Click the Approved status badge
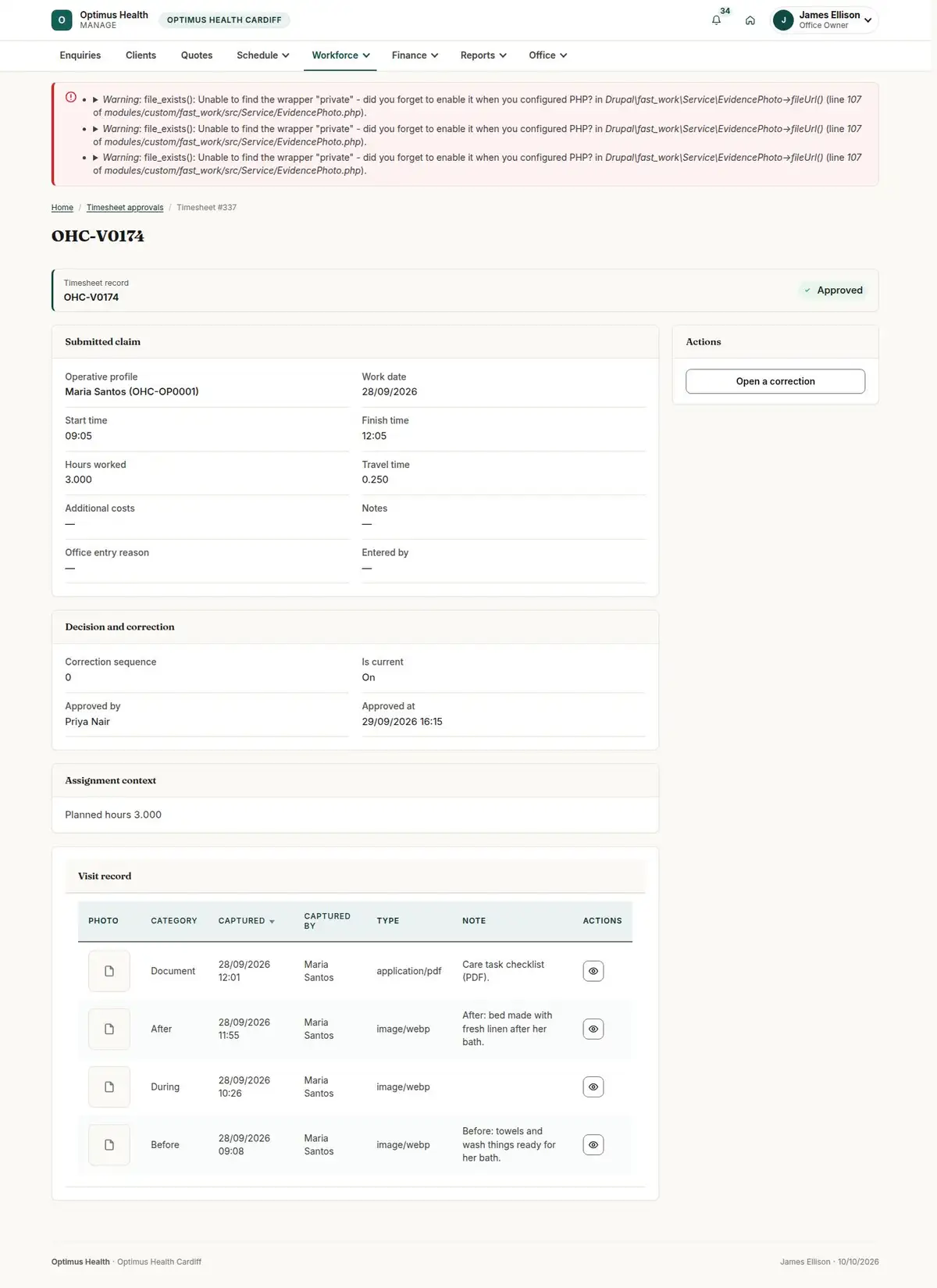 (833, 291)
